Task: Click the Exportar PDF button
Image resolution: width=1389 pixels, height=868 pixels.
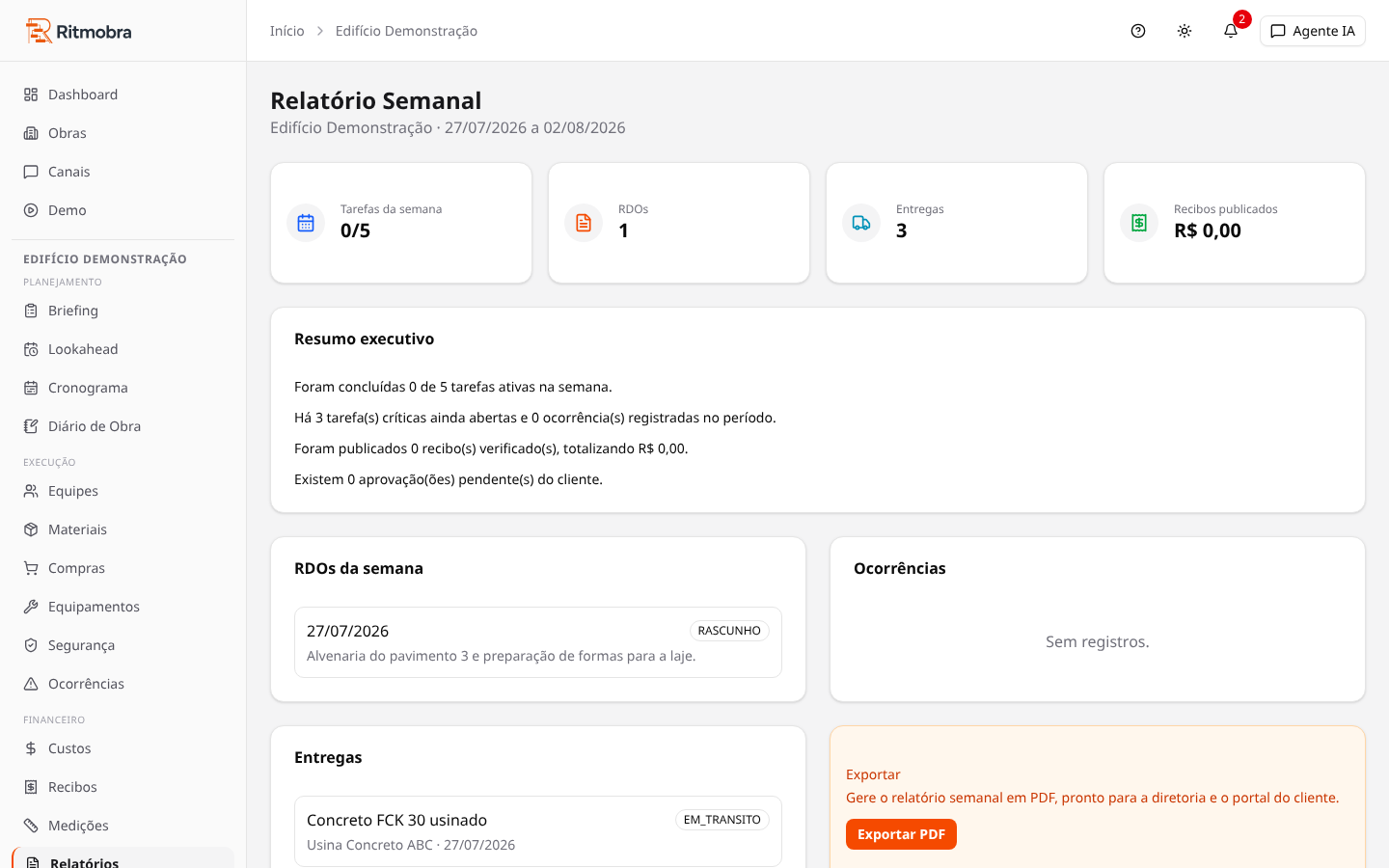Action: [901, 834]
